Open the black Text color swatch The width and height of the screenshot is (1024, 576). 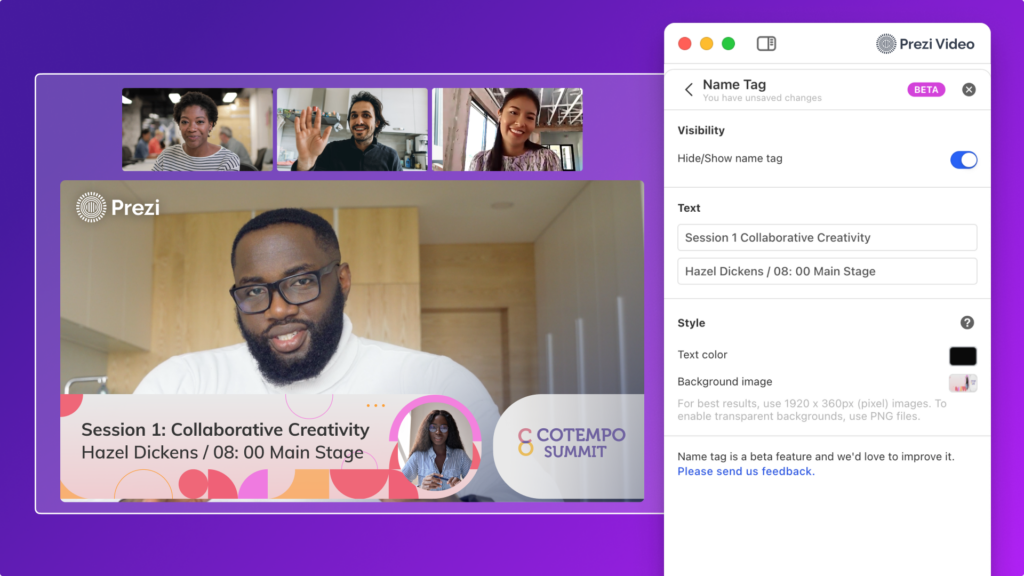[963, 356]
